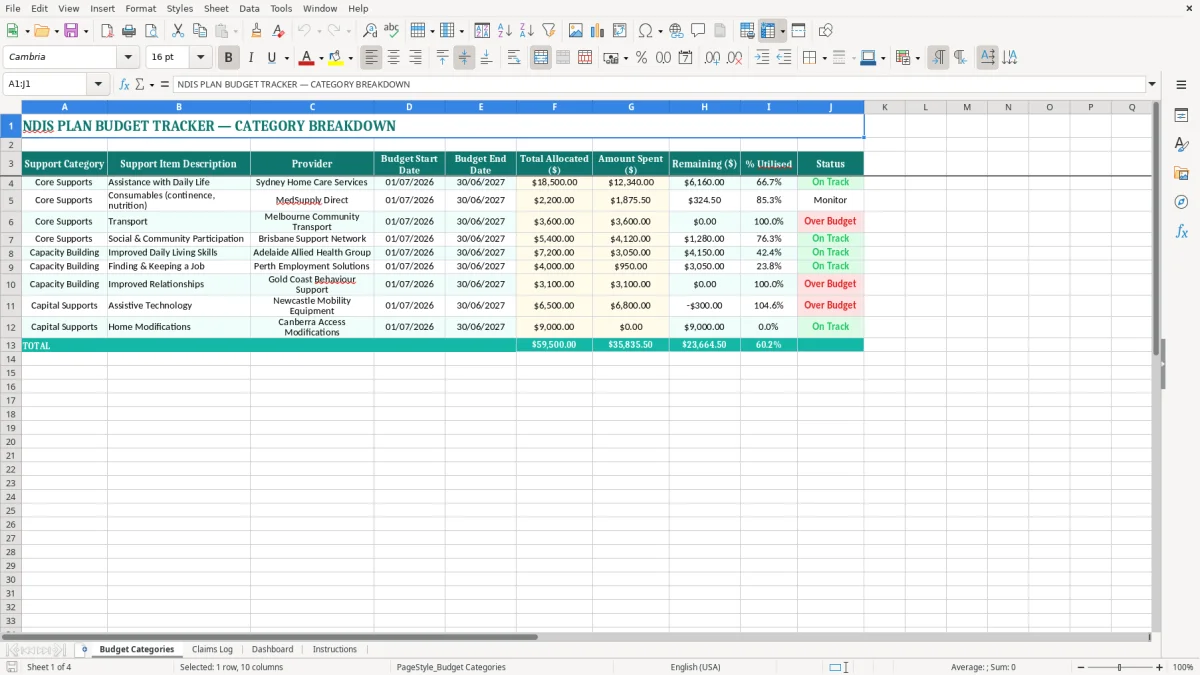Open sidebar Styles panel icon
This screenshot has width=1200, height=675.
(1181, 144)
